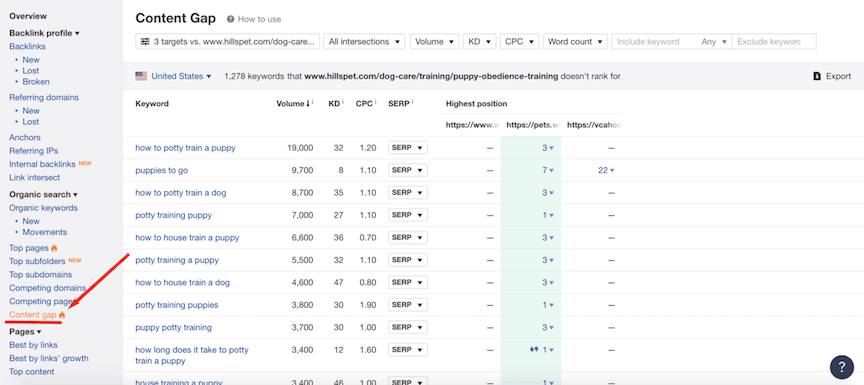Open keyword how to potty train a puppy
864x385 pixels.
pos(185,148)
